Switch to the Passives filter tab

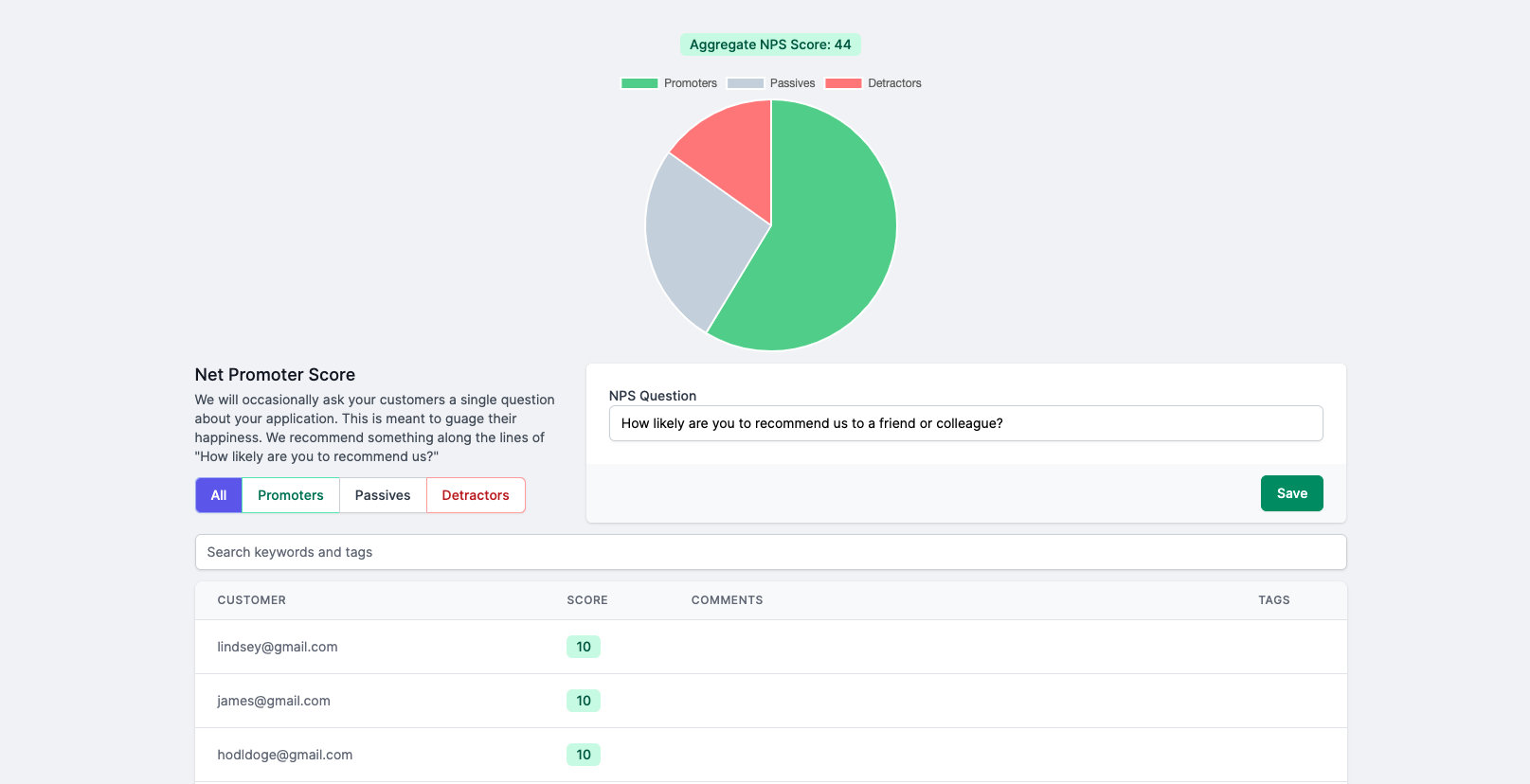383,495
